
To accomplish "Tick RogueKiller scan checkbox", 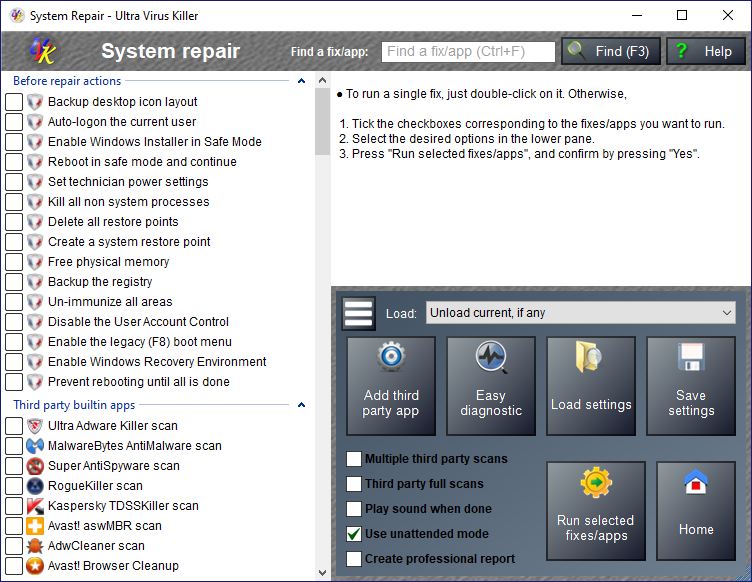I will coord(14,486).
